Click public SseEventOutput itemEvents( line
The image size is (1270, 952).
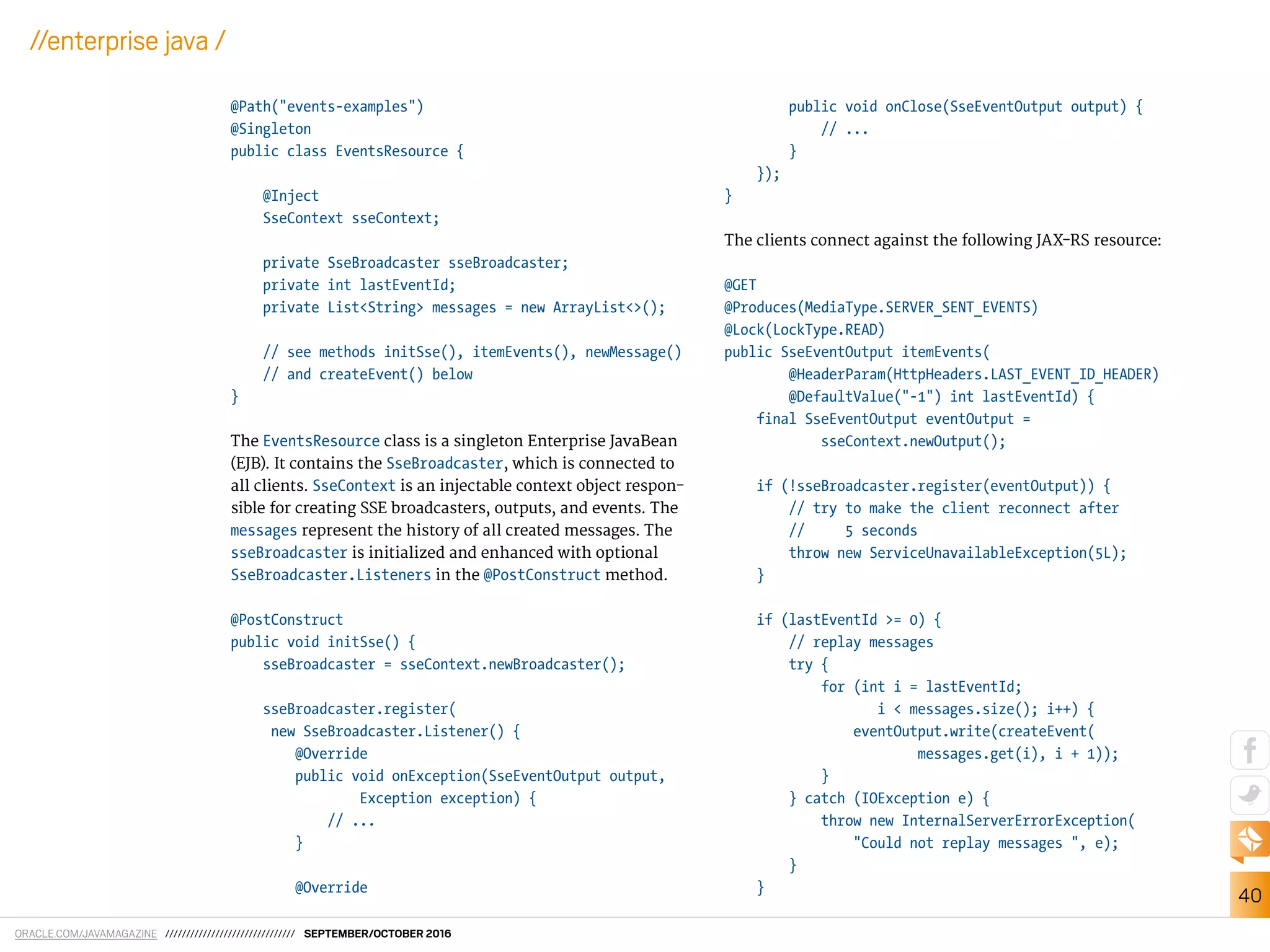(x=856, y=352)
